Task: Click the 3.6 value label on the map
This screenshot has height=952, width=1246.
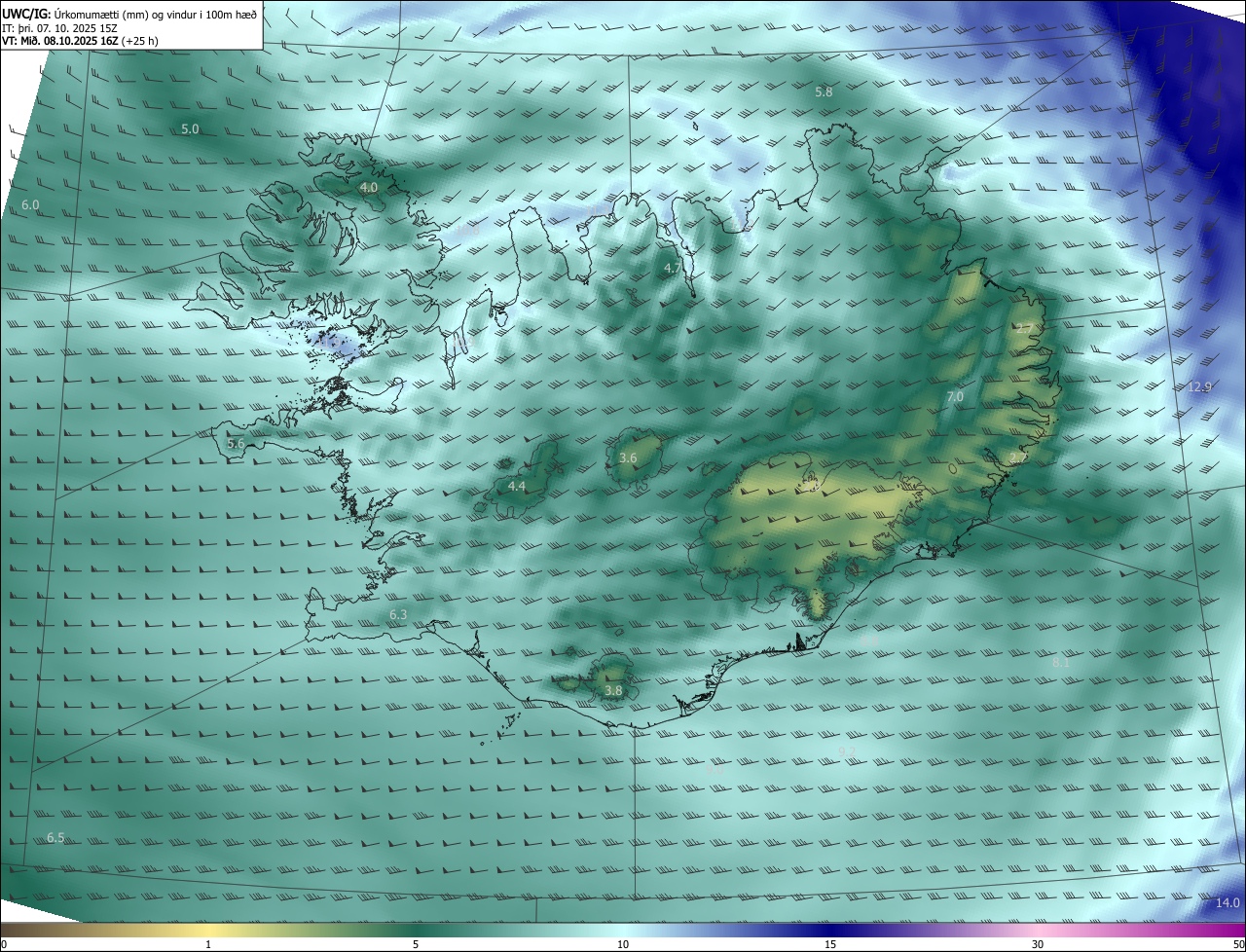Action: (629, 458)
